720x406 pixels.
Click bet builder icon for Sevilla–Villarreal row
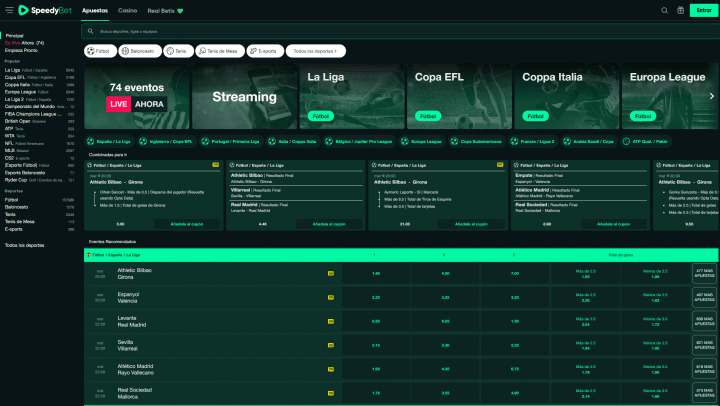click(x=331, y=345)
